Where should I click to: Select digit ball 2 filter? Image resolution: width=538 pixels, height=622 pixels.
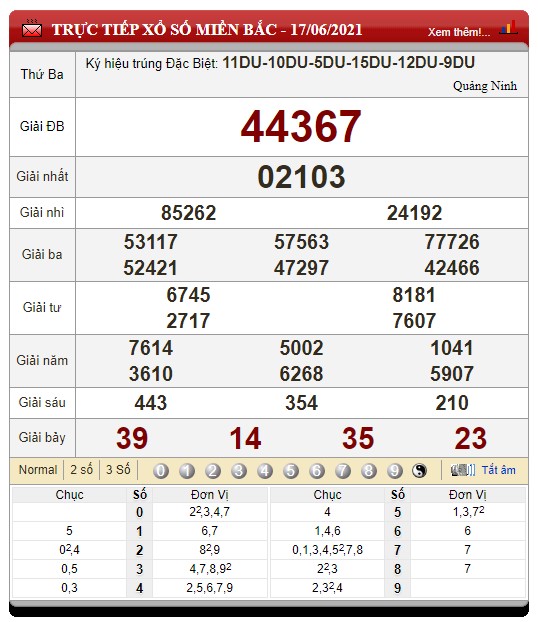pyautogui.click(x=213, y=471)
